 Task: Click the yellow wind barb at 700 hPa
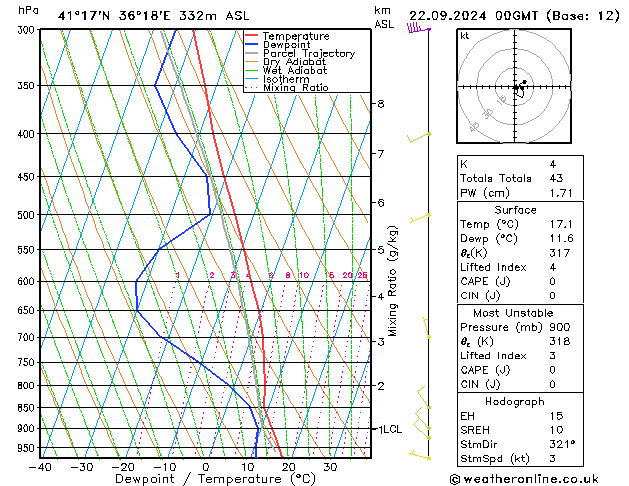426,328
